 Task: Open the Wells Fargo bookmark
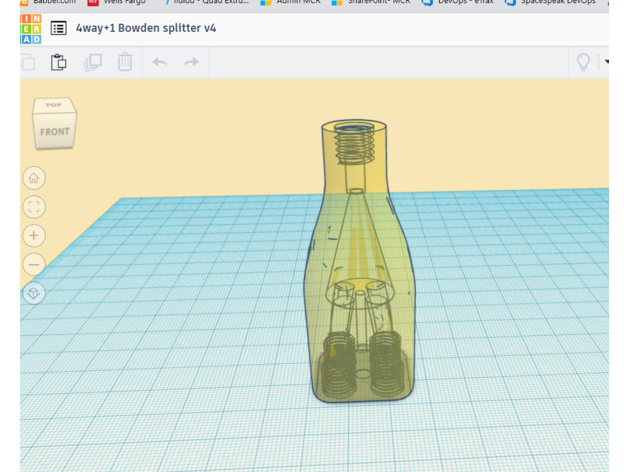pos(118,3)
